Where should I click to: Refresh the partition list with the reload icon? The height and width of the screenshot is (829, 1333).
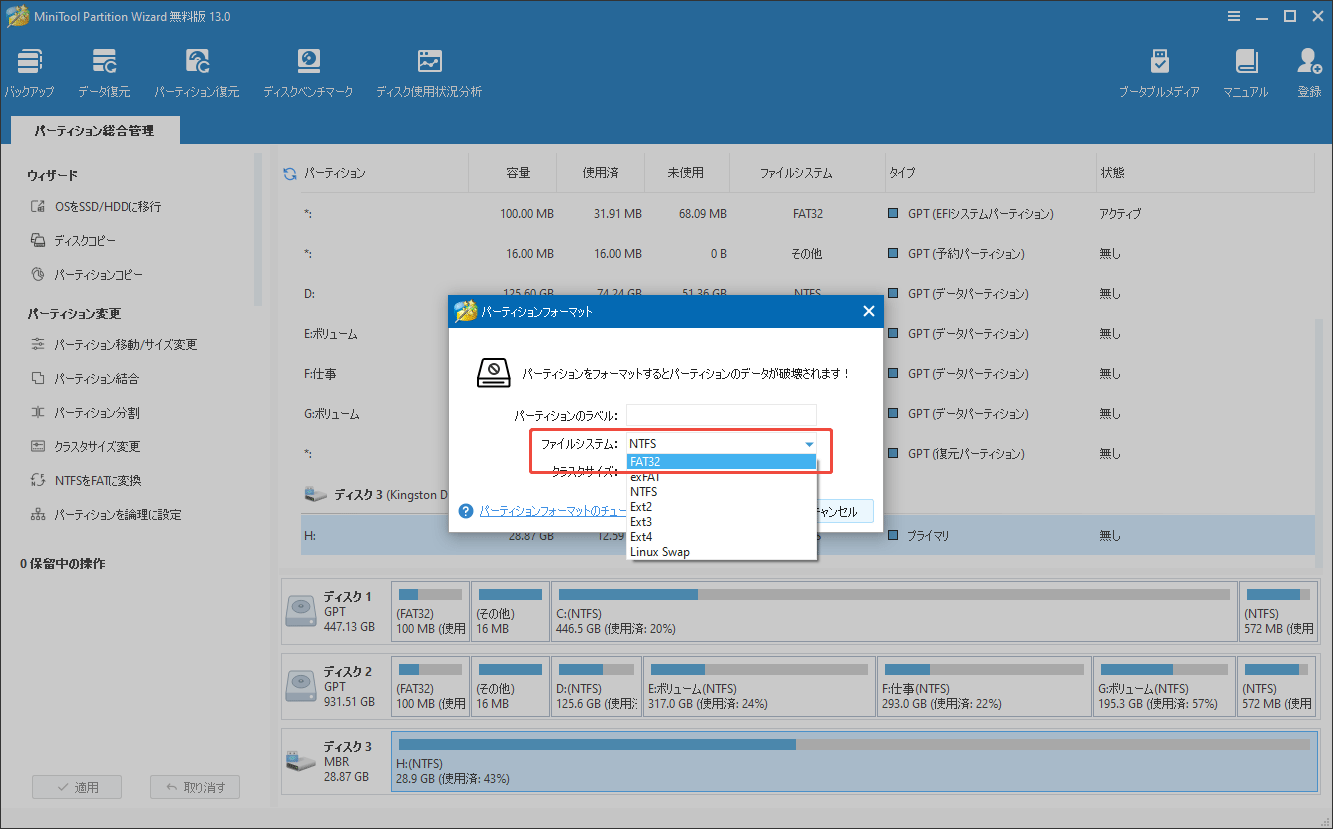pos(290,173)
